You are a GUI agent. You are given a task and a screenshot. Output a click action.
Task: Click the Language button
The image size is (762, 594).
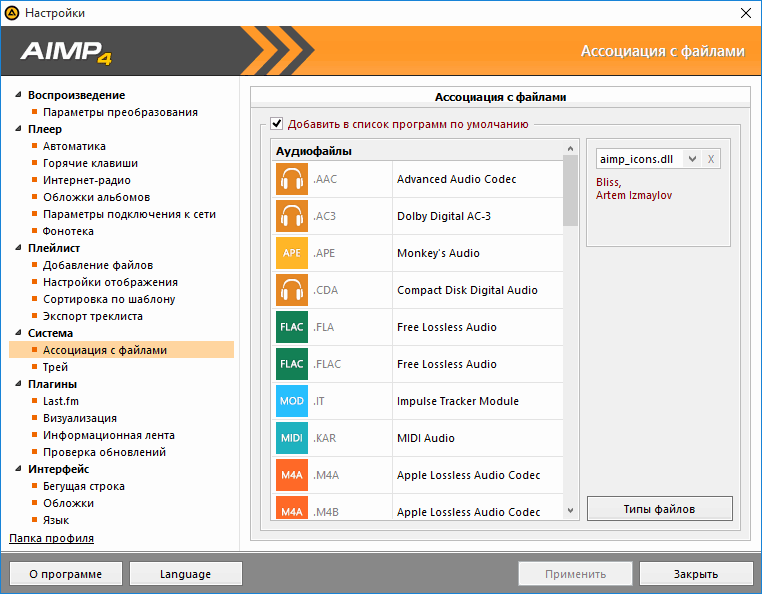point(185,574)
